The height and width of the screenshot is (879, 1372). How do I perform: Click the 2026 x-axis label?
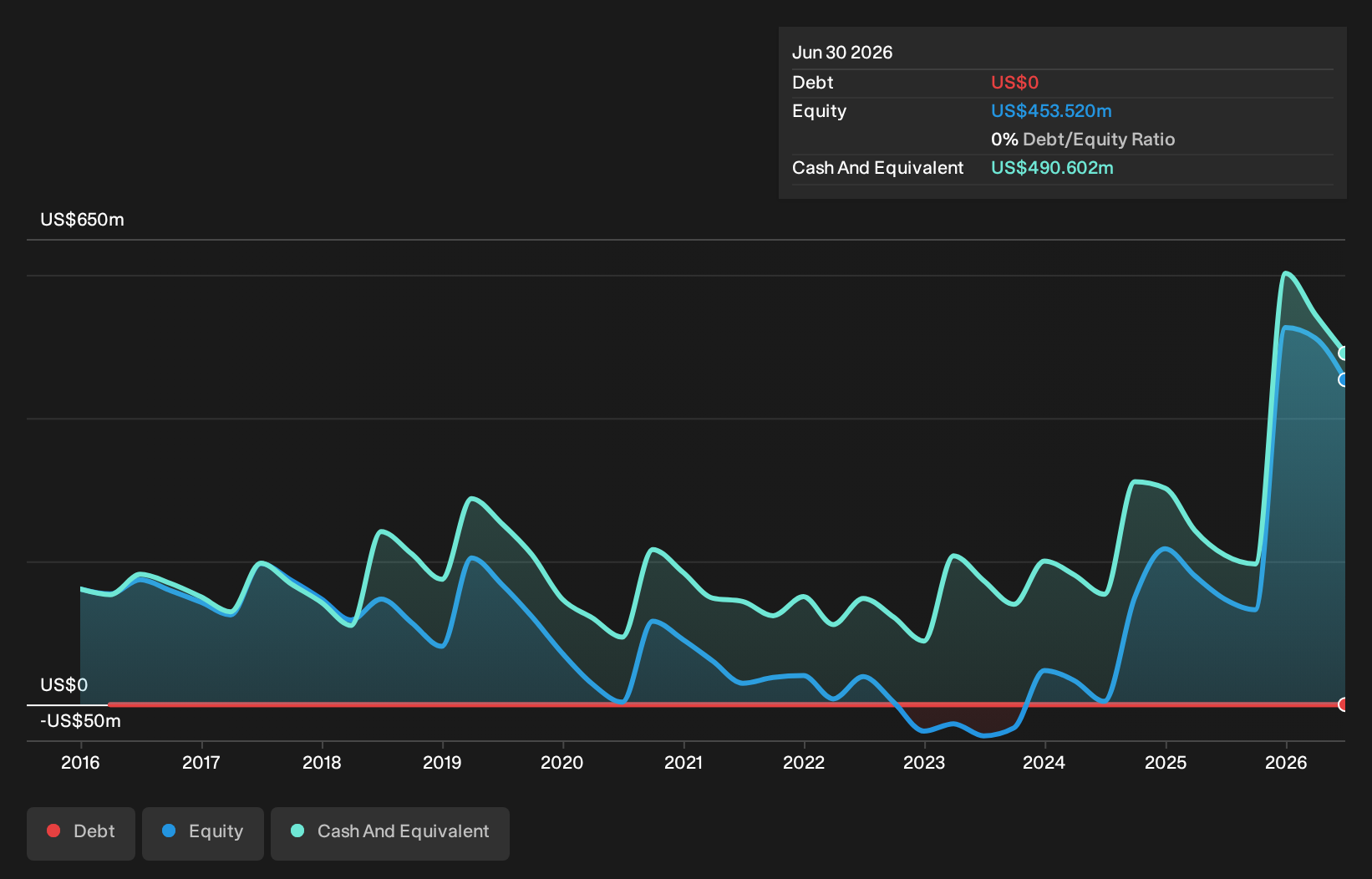[1286, 762]
